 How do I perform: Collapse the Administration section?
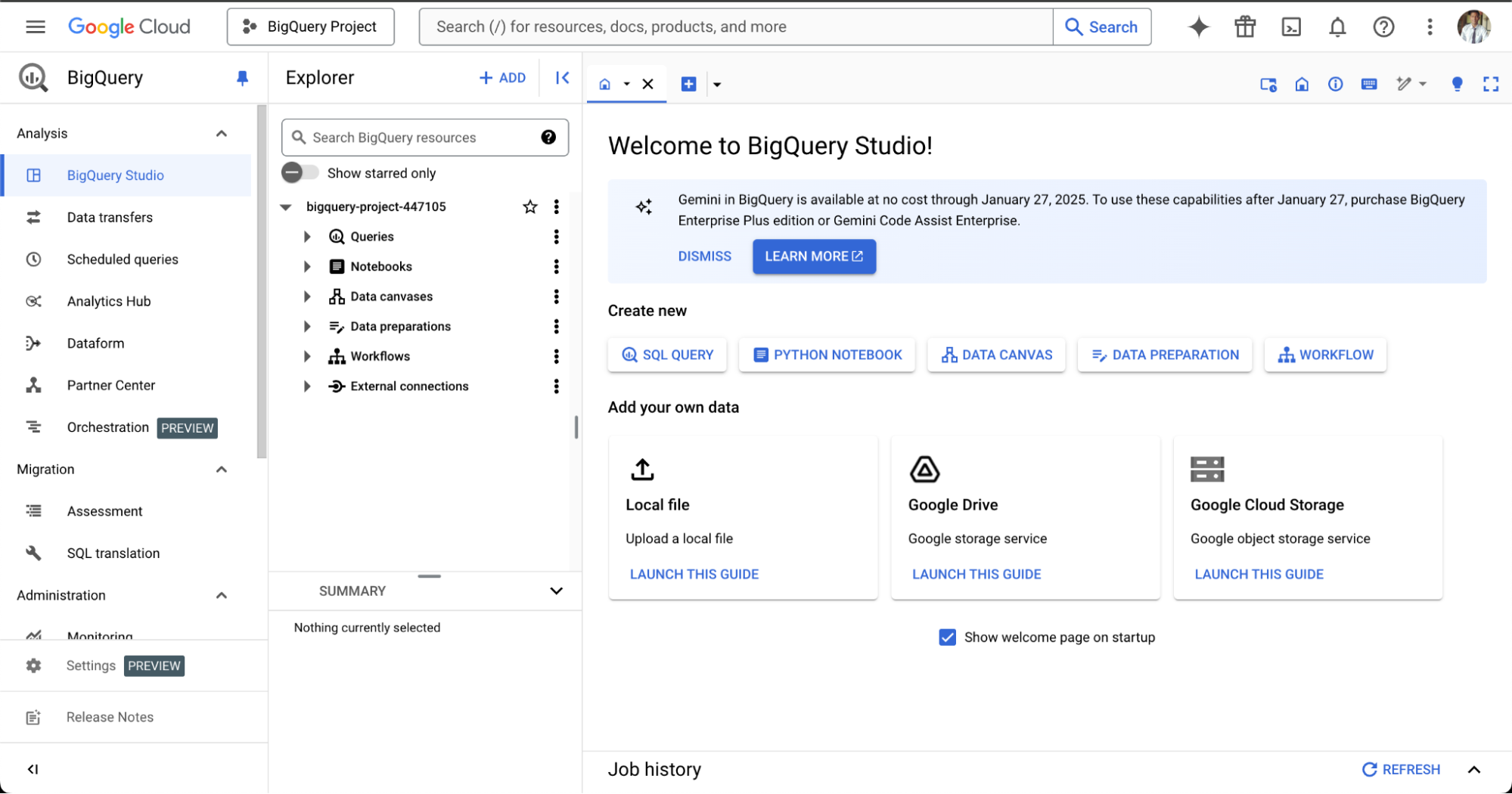pos(222,596)
